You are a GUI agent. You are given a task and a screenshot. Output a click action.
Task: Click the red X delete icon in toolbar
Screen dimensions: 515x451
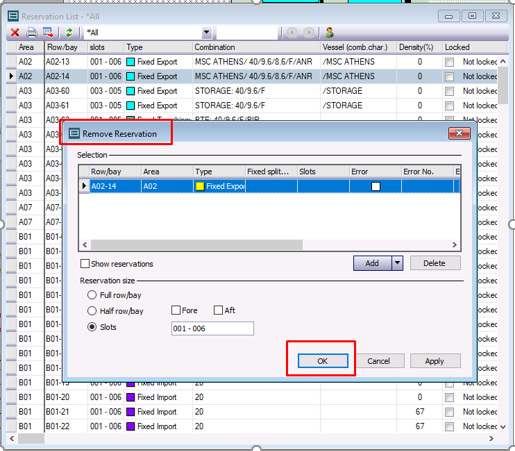click(x=15, y=33)
